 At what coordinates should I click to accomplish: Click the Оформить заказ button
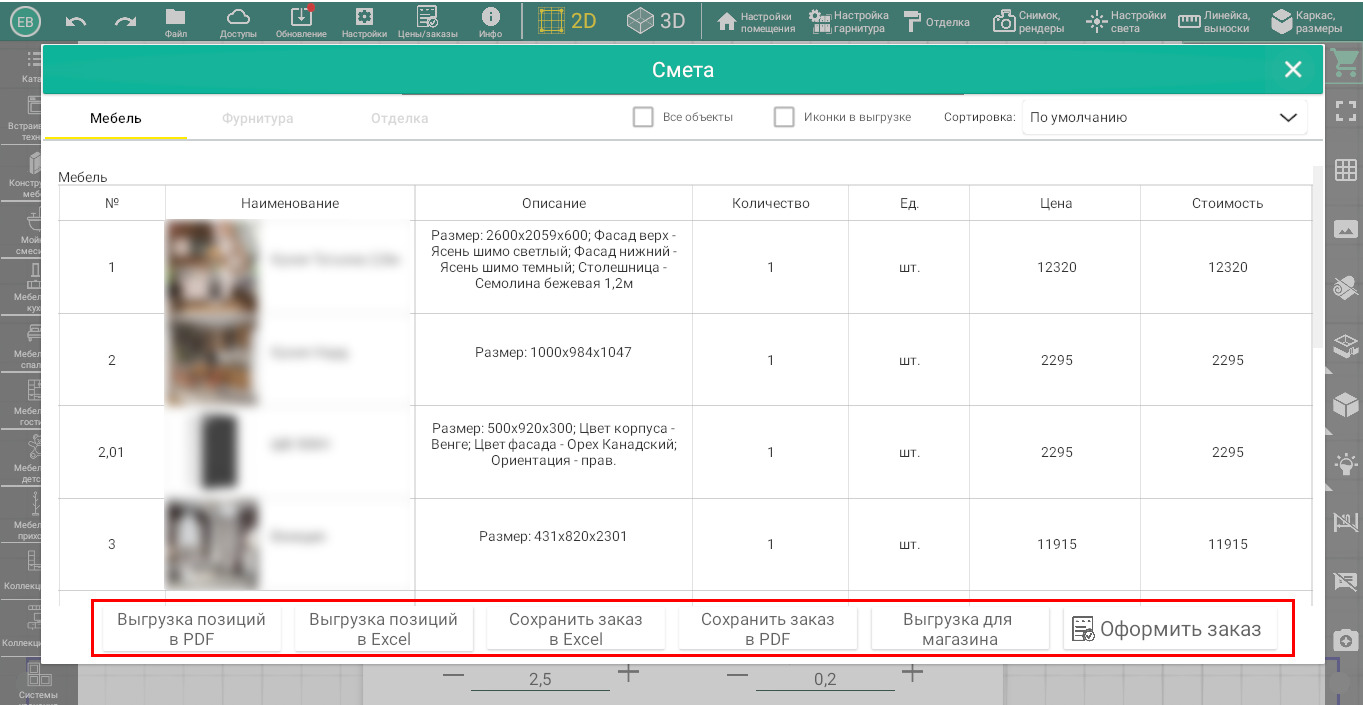tap(1168, 629)
